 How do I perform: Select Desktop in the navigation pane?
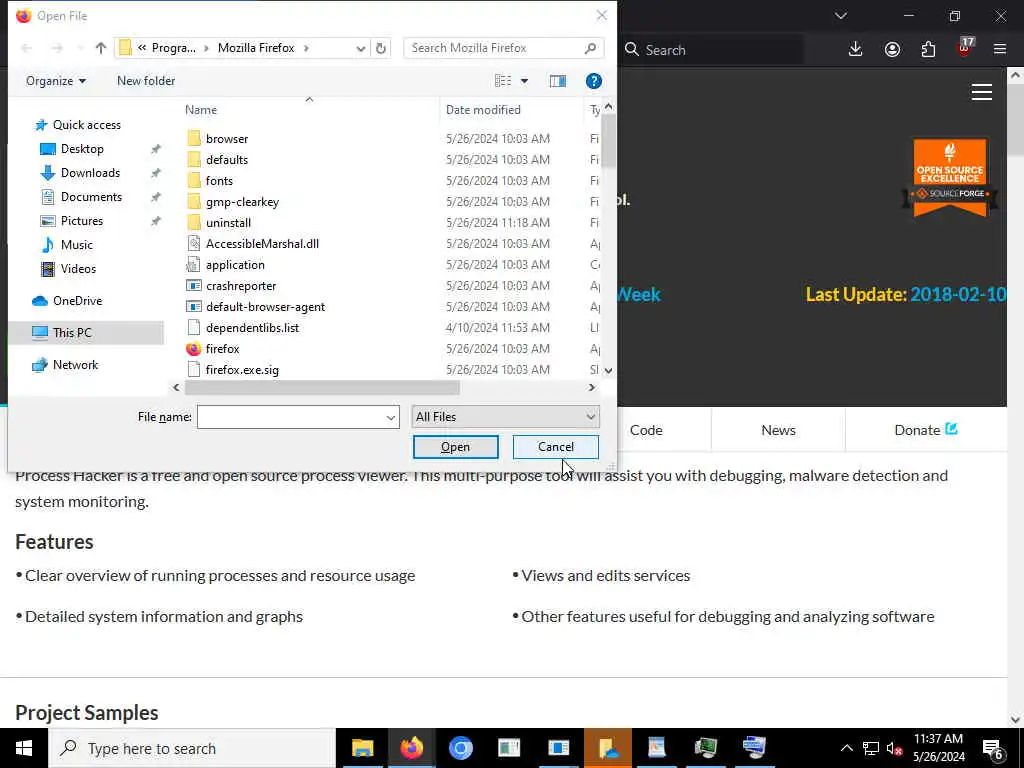click(x=82, y=149)
